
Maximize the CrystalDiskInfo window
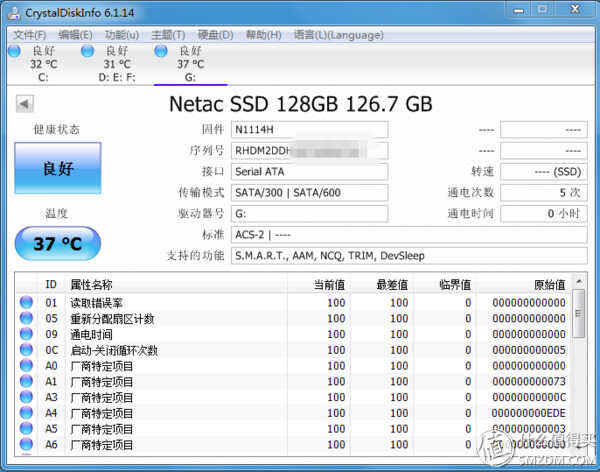[542, 9]
